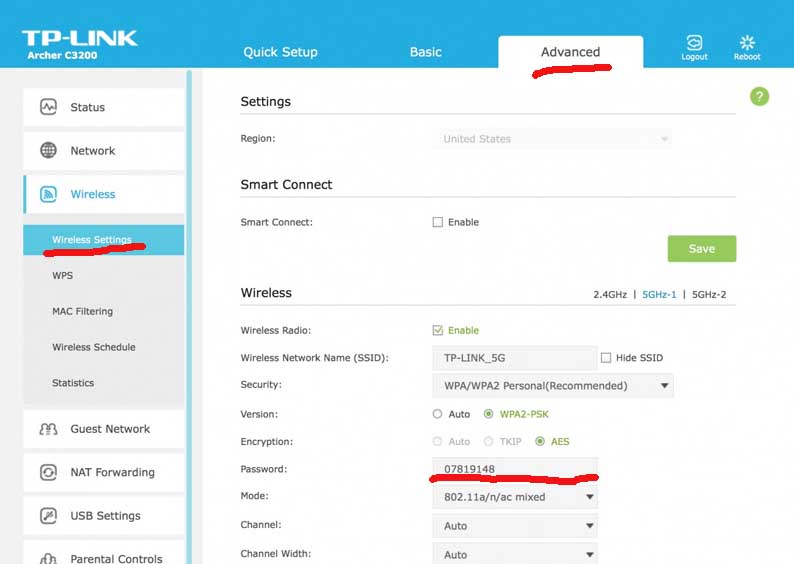Open the Status menu label
The height and width of the screenshot is (564, 794).
[x=88, y=107]
